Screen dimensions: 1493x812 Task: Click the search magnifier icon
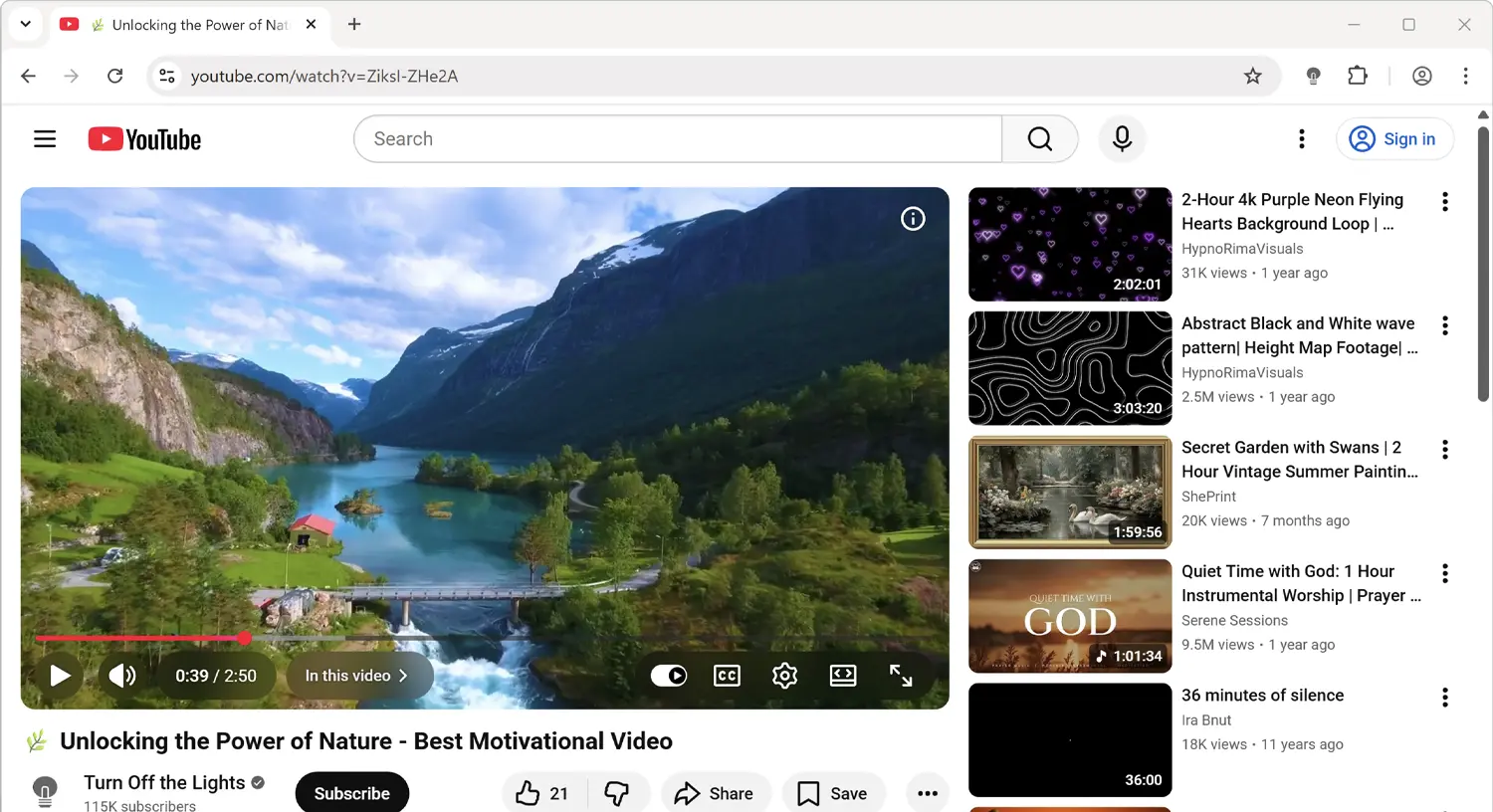click(x=1039, y=138)
